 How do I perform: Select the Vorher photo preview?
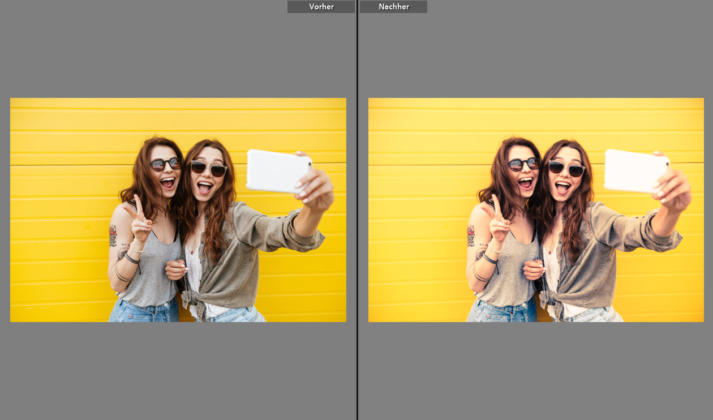pos(178,210)
